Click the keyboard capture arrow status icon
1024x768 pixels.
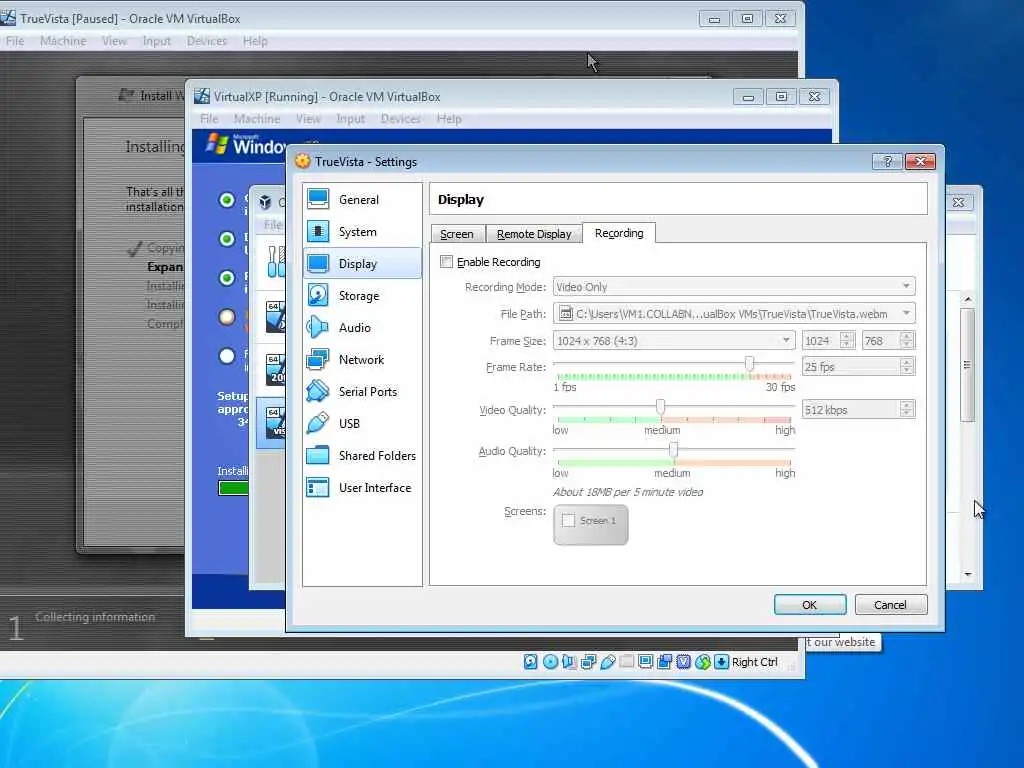coord(722,662)
